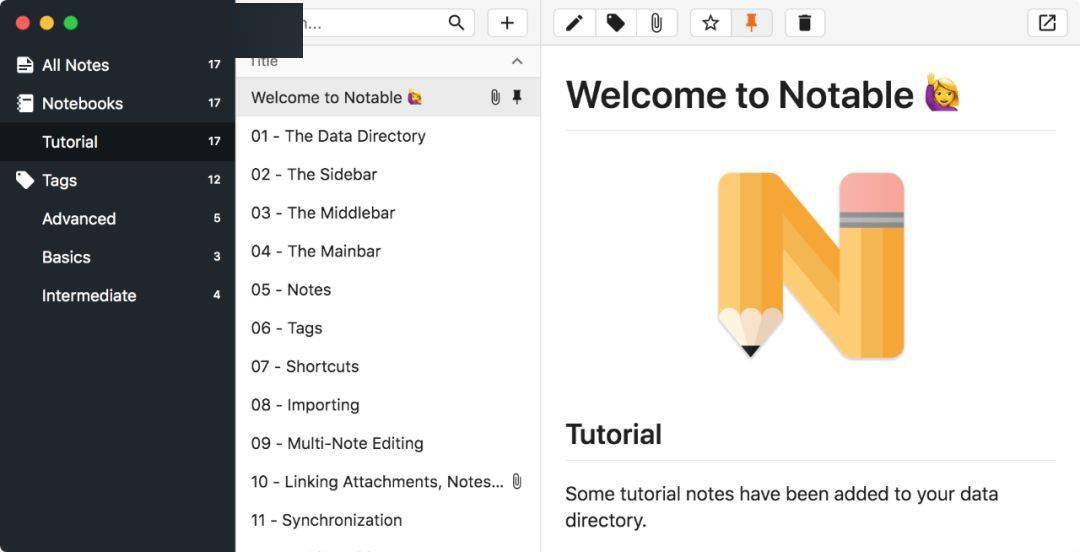
Task: Filter by the Intermediate tag
Action: (x=118, y=296)
